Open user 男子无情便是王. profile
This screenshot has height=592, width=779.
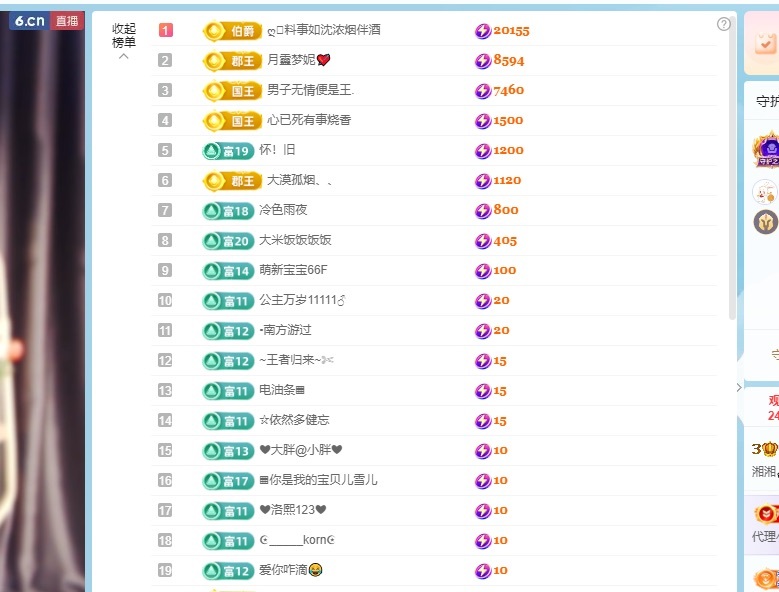pyautogui.click(x=310, y=91)
